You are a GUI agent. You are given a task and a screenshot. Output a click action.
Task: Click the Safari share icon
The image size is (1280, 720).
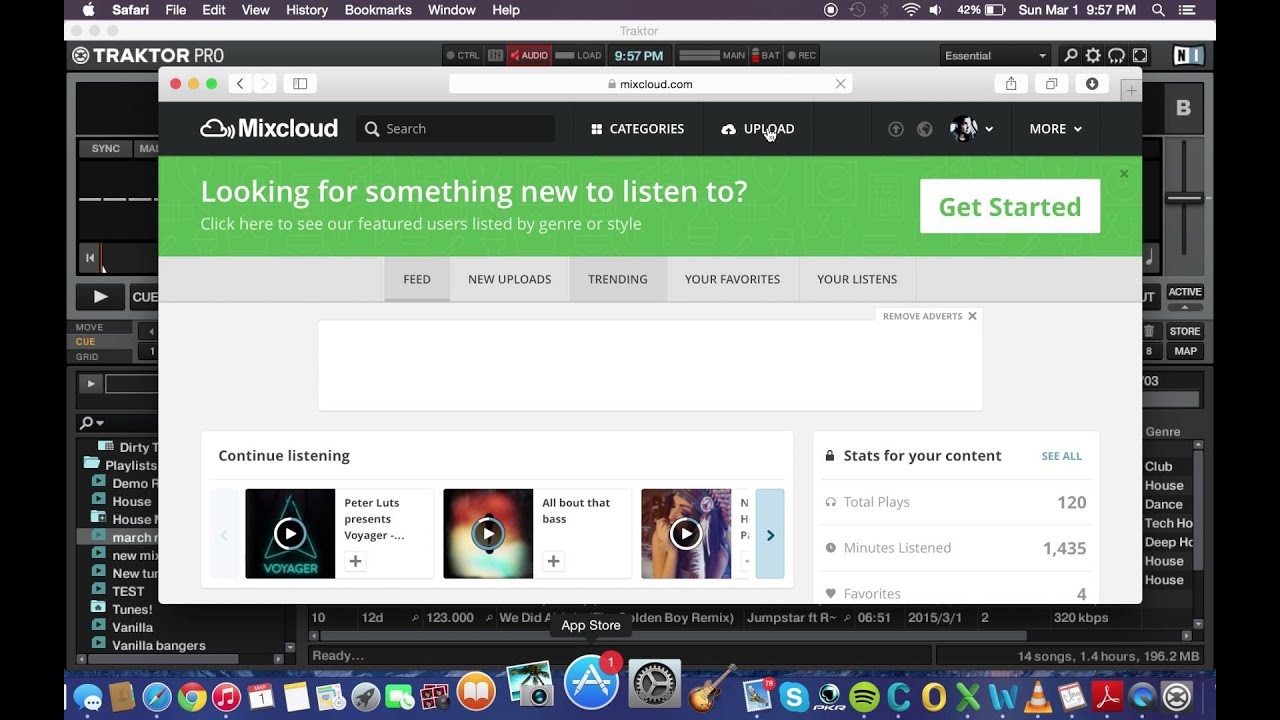pos(1011,84)
